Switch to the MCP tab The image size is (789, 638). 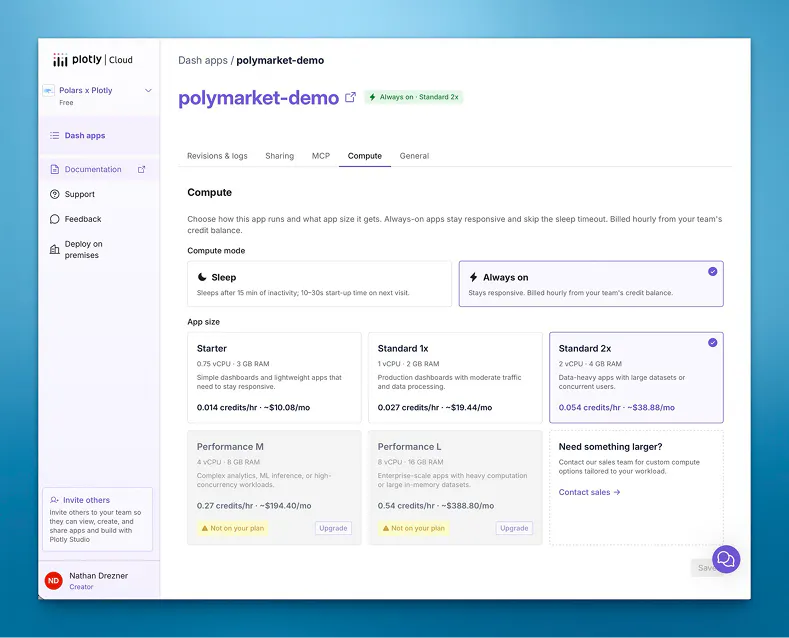pos(321,156)
